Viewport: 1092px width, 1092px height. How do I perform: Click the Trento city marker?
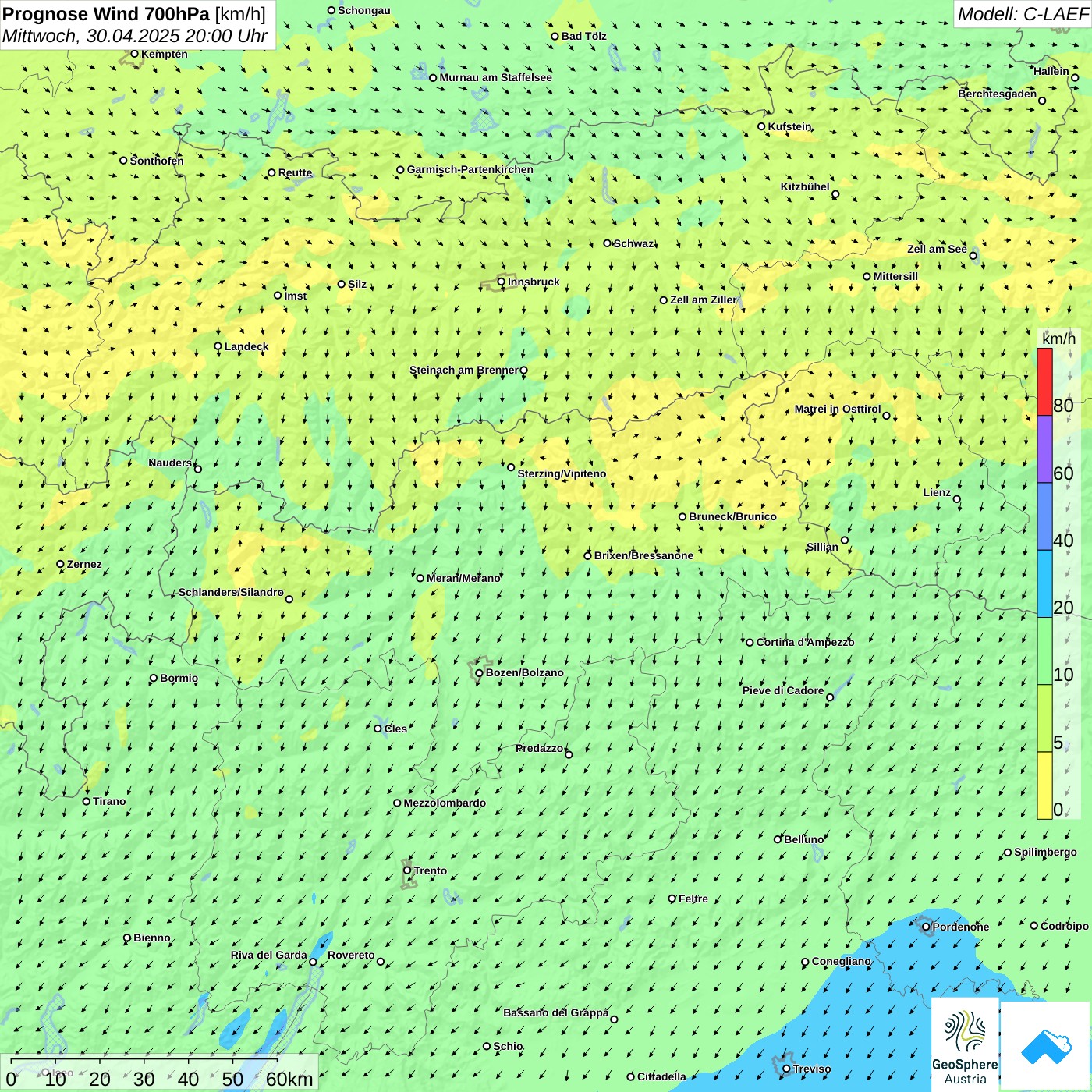(x=407, y=870)
